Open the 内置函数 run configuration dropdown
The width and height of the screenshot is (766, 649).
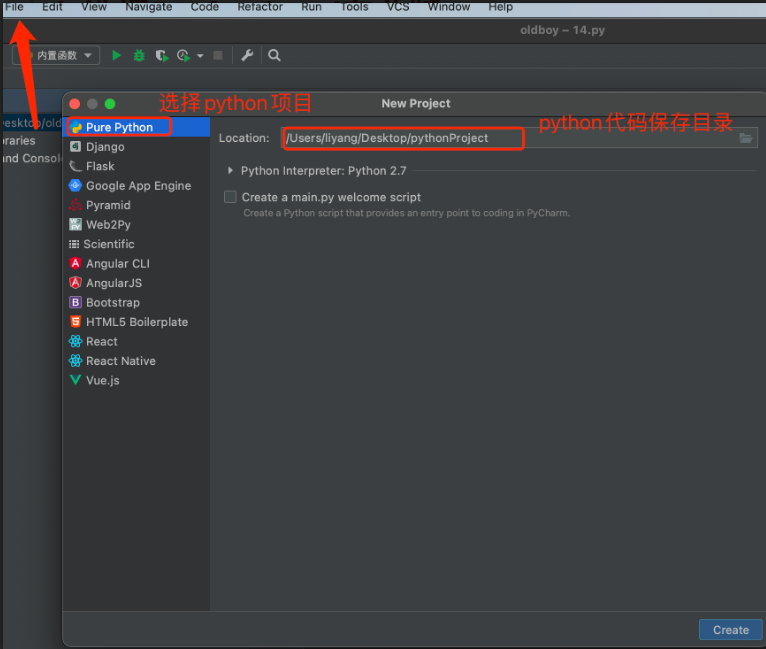pyautogui.click(x=56, y=55)
